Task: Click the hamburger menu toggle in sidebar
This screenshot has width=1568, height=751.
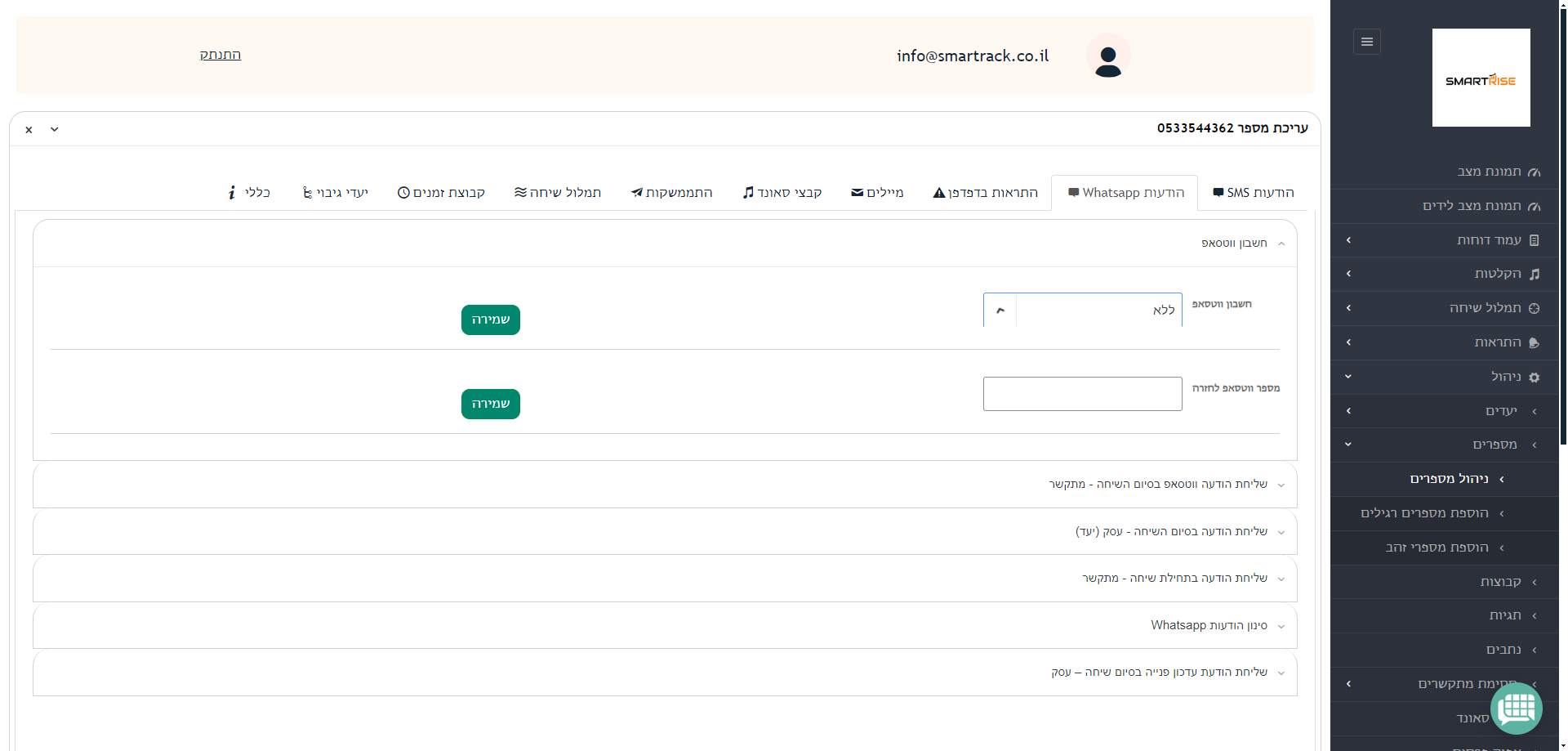Action: point(1366,42)
